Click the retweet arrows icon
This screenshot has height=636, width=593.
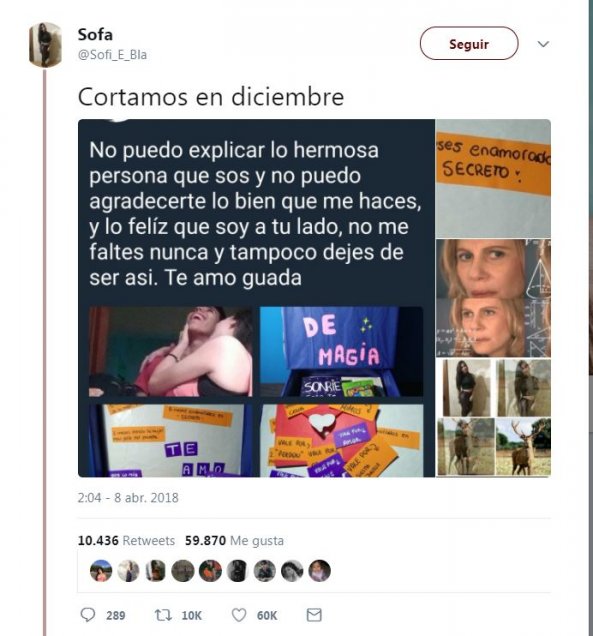163,615
